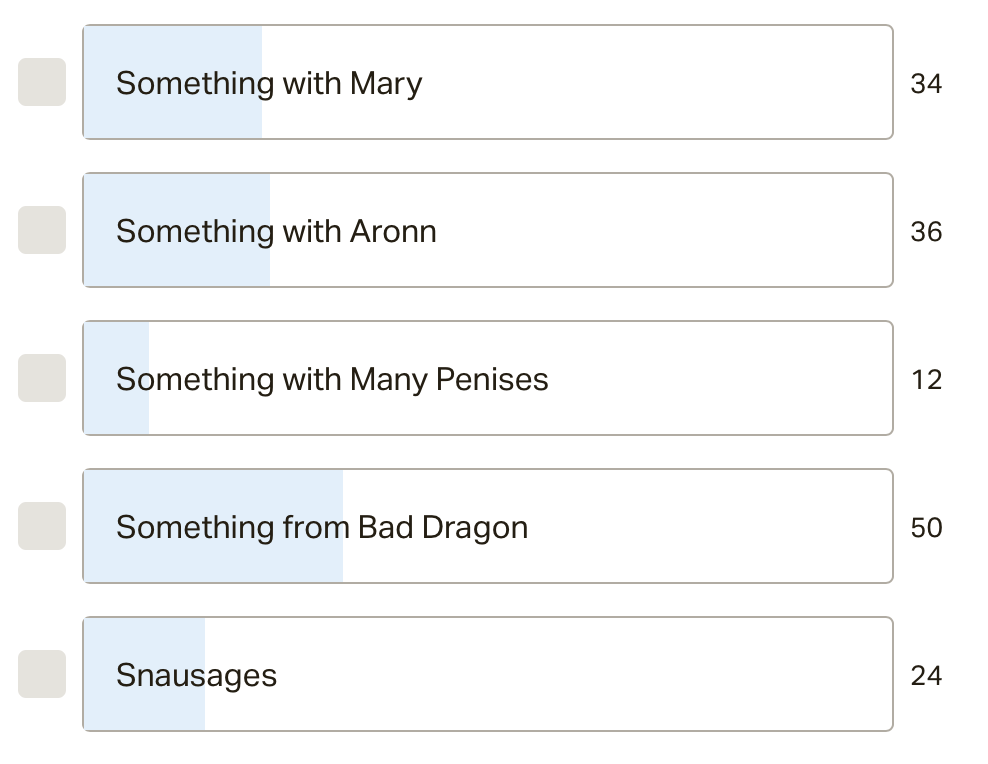
Task: Click the 50 vote total
Action: (926, 528)
